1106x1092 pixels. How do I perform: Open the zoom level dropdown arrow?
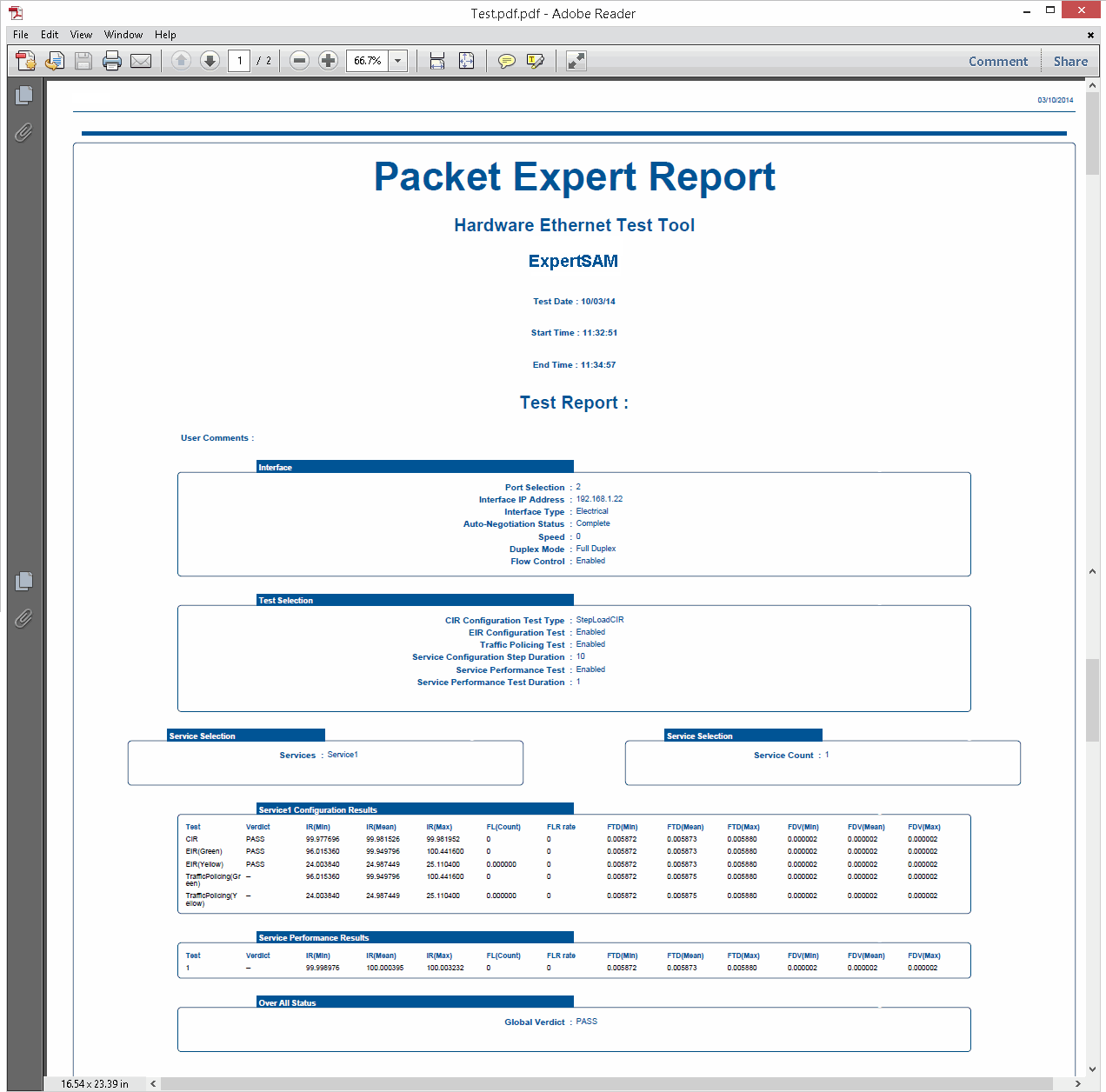398,61
